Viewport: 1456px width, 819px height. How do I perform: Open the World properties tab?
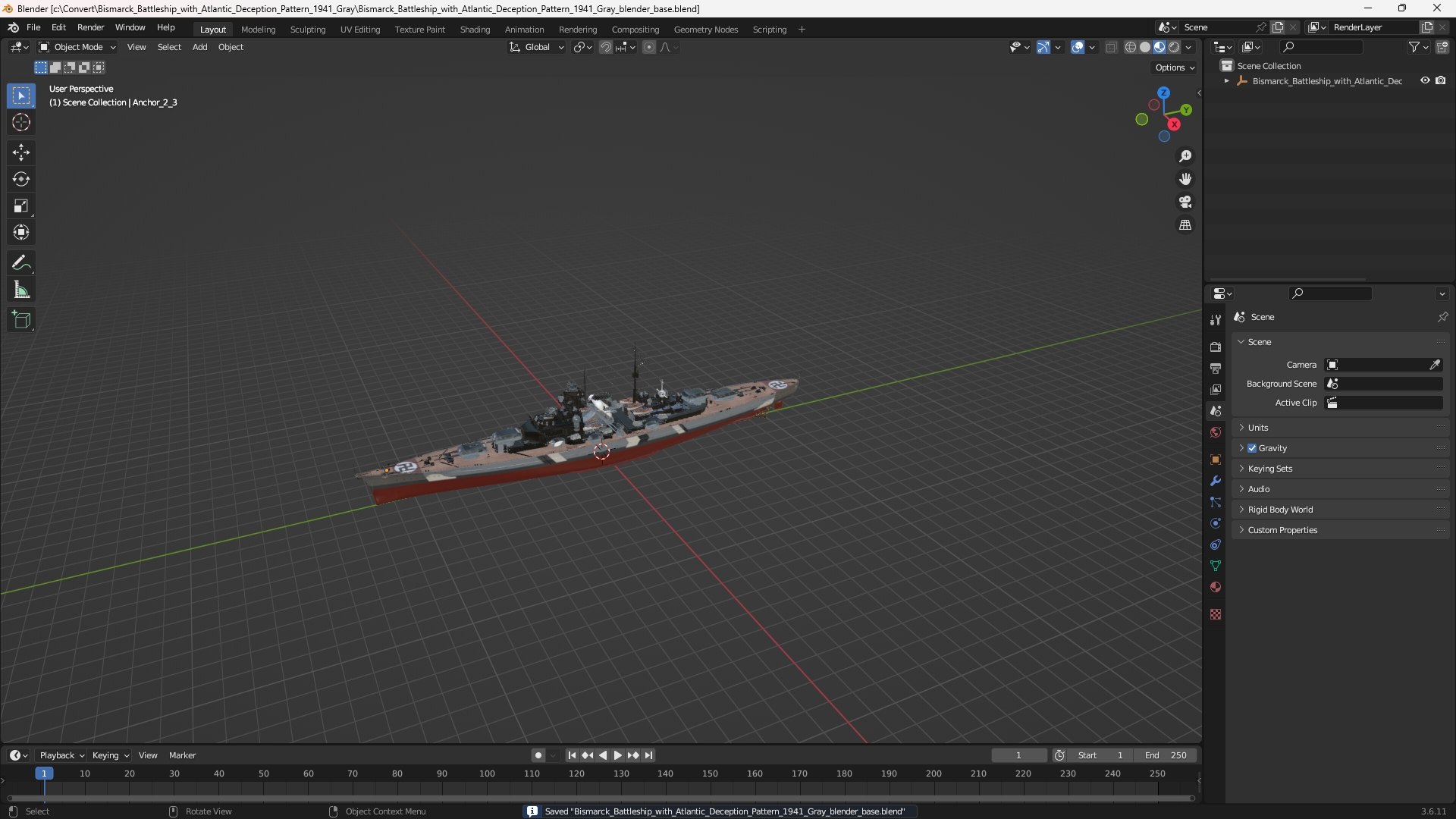click(1216, 432)
